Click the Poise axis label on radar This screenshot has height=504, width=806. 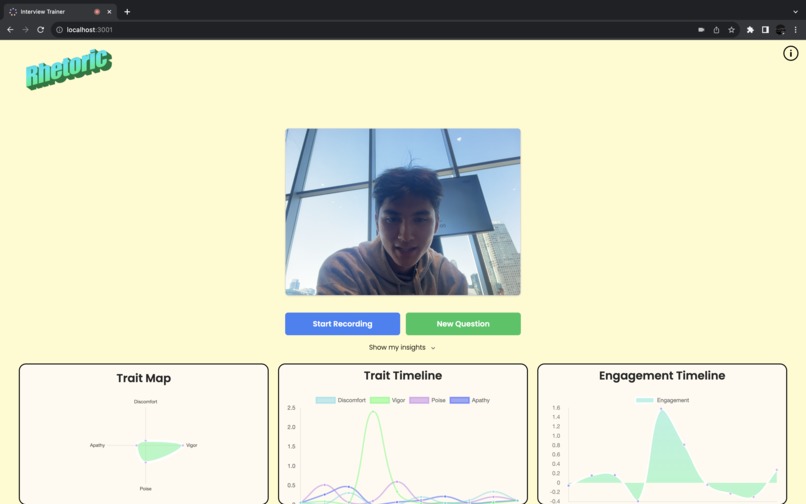pos(145,489)
